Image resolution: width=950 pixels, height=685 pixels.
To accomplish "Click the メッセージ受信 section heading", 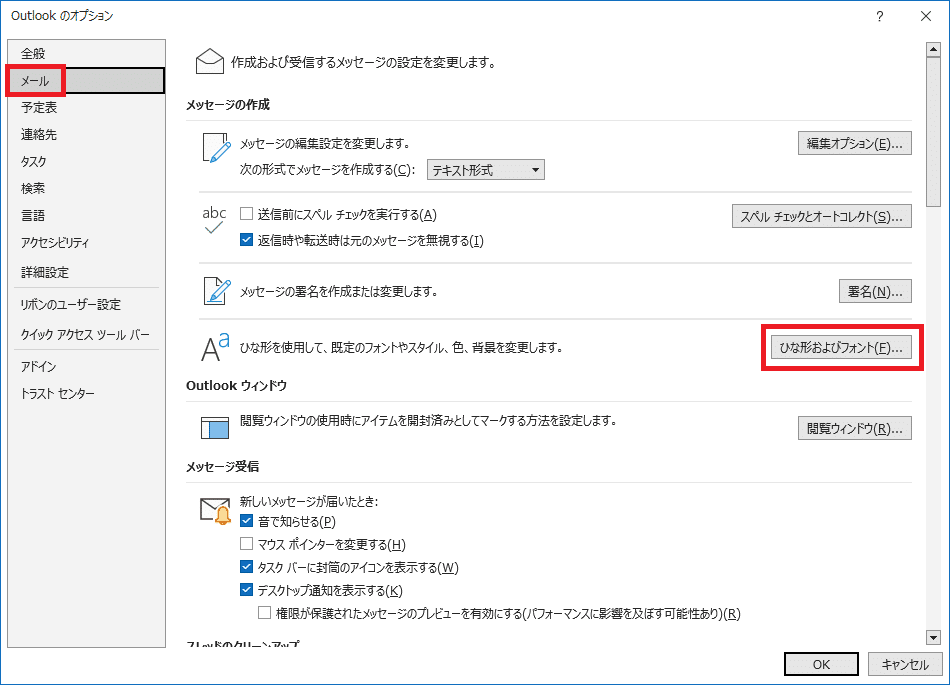I will (222, 466).
